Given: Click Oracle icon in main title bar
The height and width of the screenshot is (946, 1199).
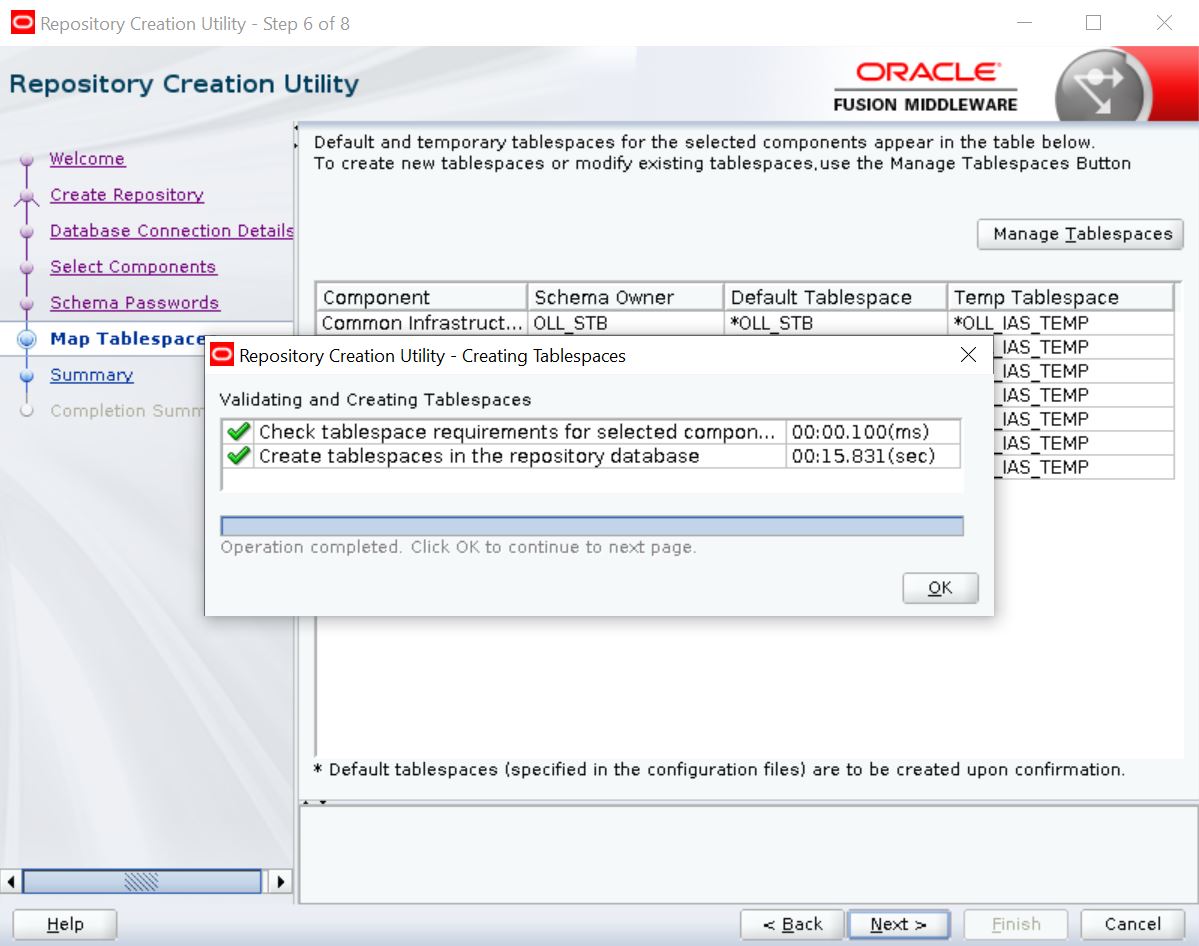Looking at the screenshot, I should click(22, 23).
